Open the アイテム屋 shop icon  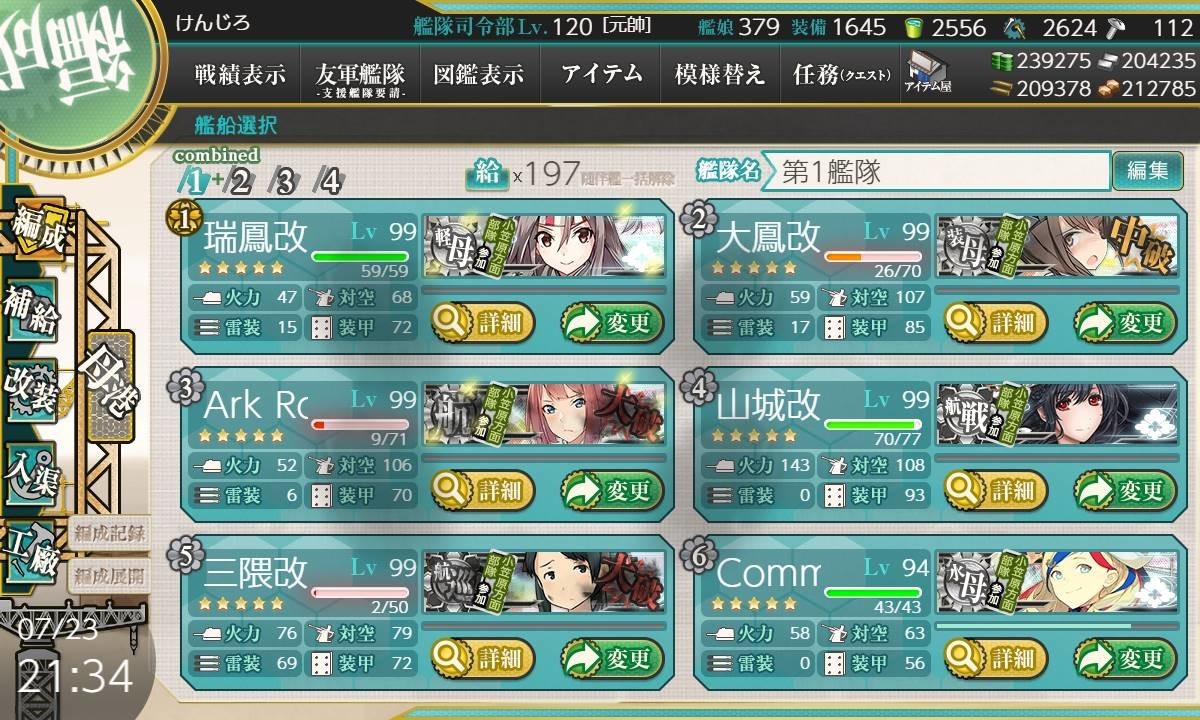coord(928,74)
